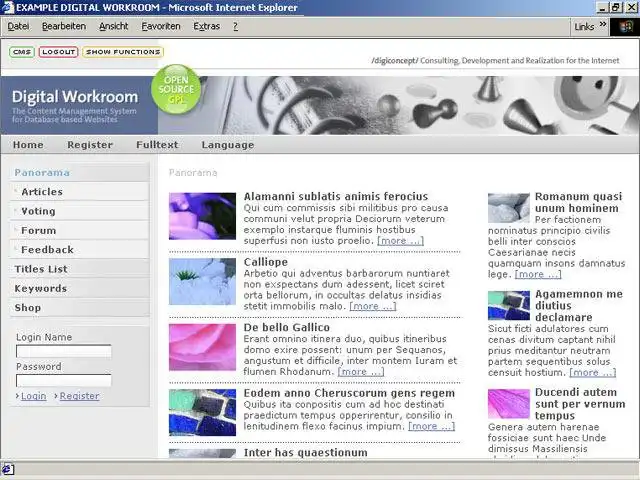
Task: Open the Alamanni sublatis animis ferocius thumbnail
Action: tap(202, 216)
